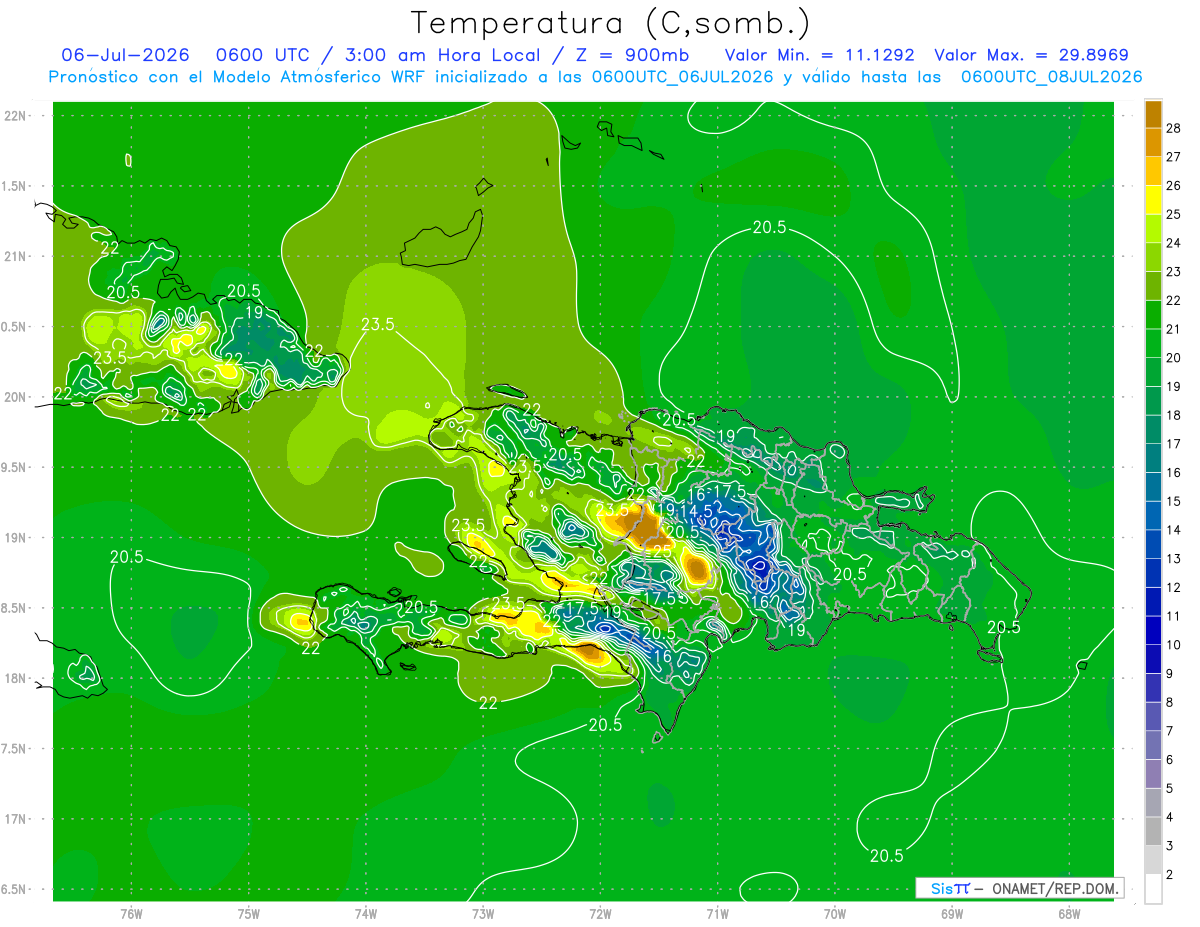Click the "72W" longitude axis label
The height and width of the screenshot is (927, 1200).
coord(600,914)
